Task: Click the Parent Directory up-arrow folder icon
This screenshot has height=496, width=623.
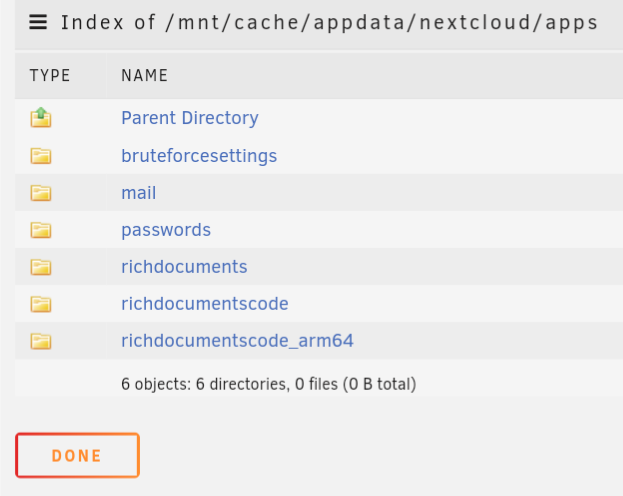Action: tap(41, 117)
